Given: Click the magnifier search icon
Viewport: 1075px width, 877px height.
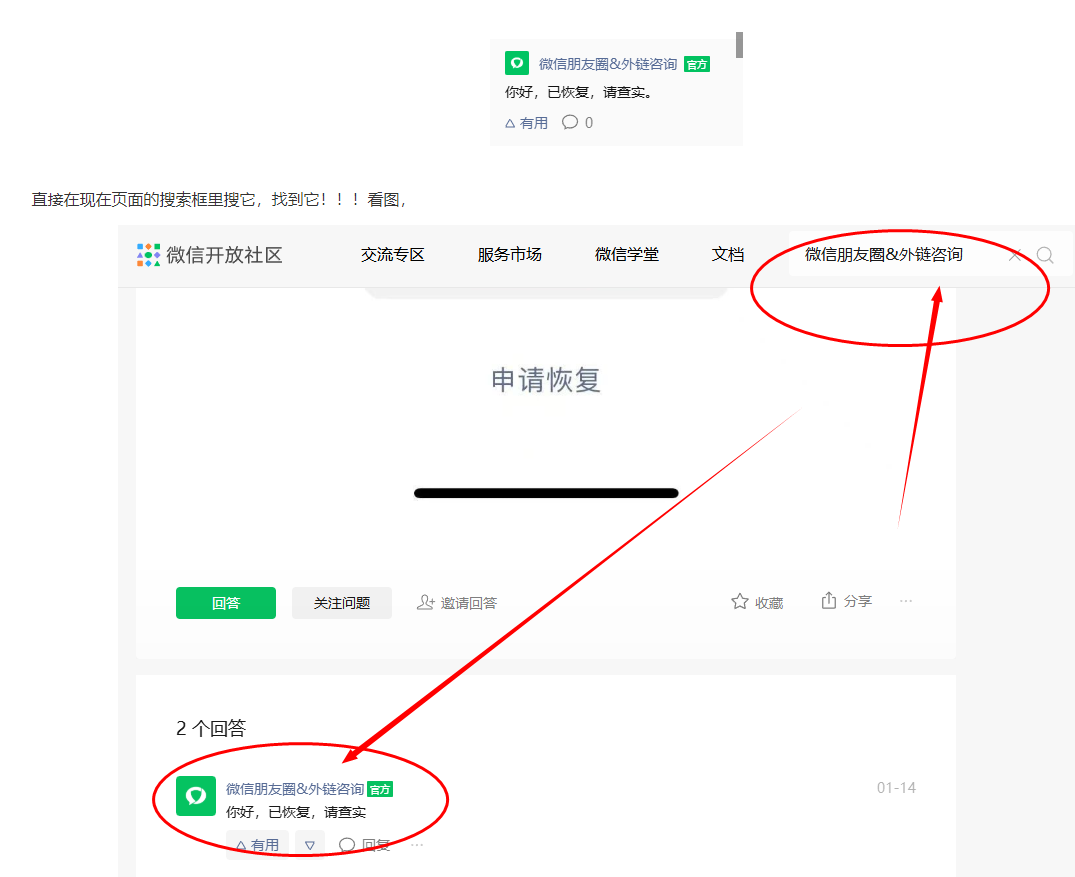Looking at the screenshot, I should [1045, 256].
